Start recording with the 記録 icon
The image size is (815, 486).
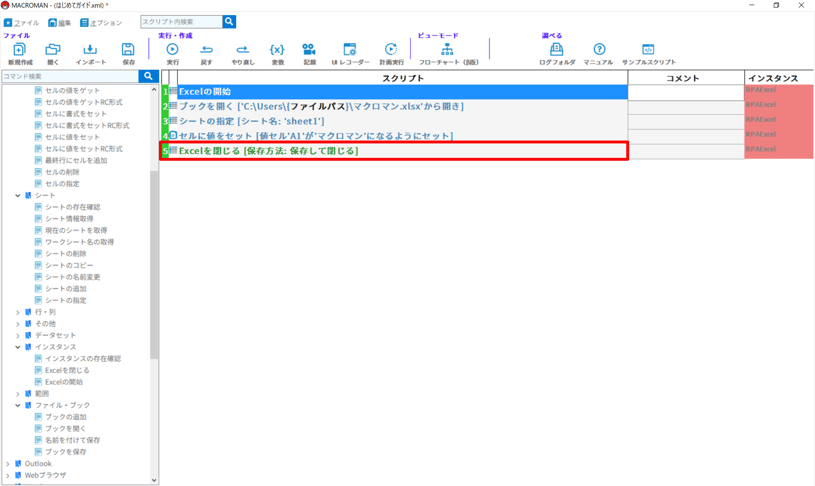coord(309,51)
